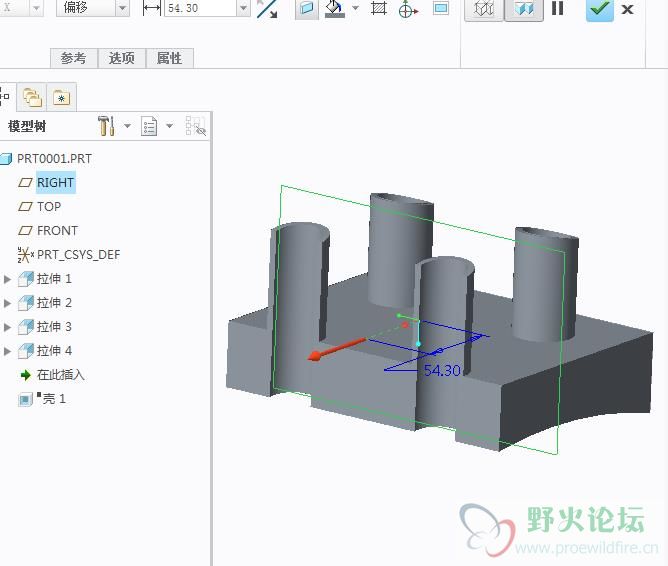
Task: Click the distance measure icon before 54.30
Action: [151, 8]
